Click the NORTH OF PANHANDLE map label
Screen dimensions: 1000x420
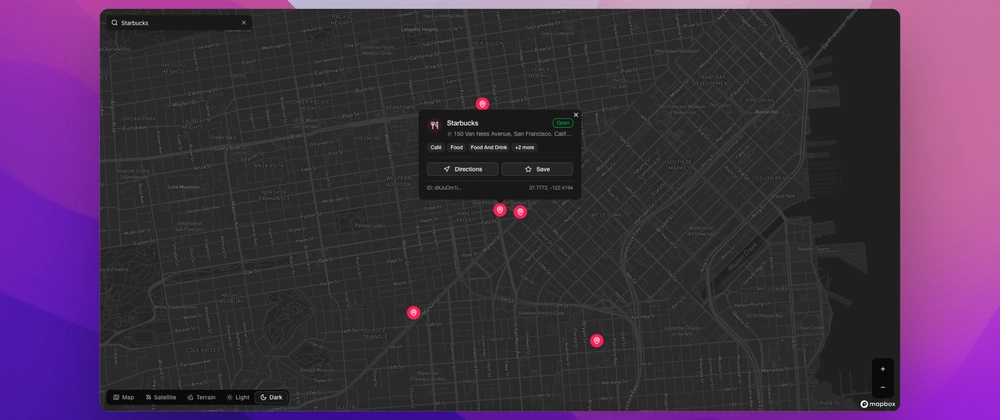click(275, 195)
